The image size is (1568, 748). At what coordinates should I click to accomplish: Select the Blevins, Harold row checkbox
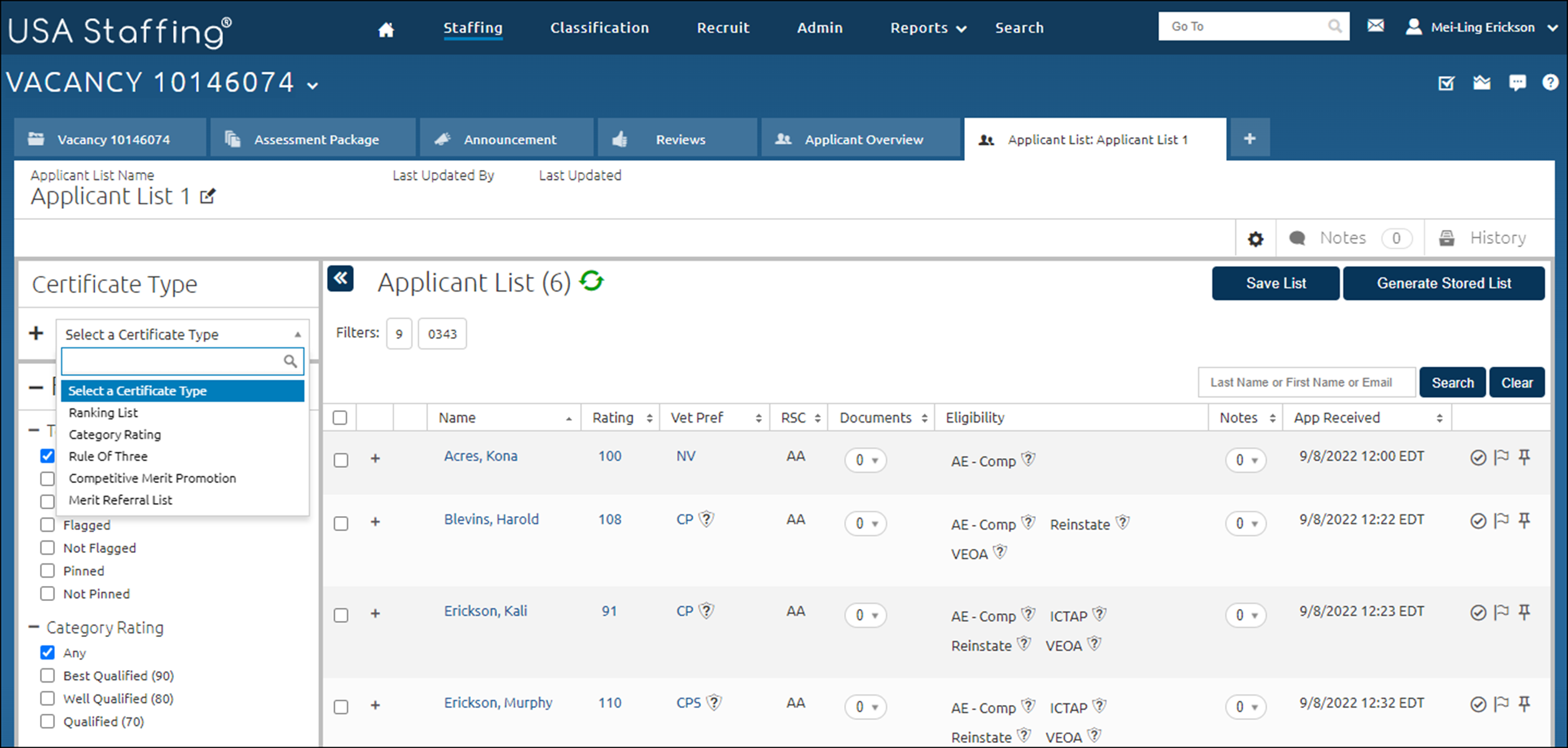(x=341, y=524)
